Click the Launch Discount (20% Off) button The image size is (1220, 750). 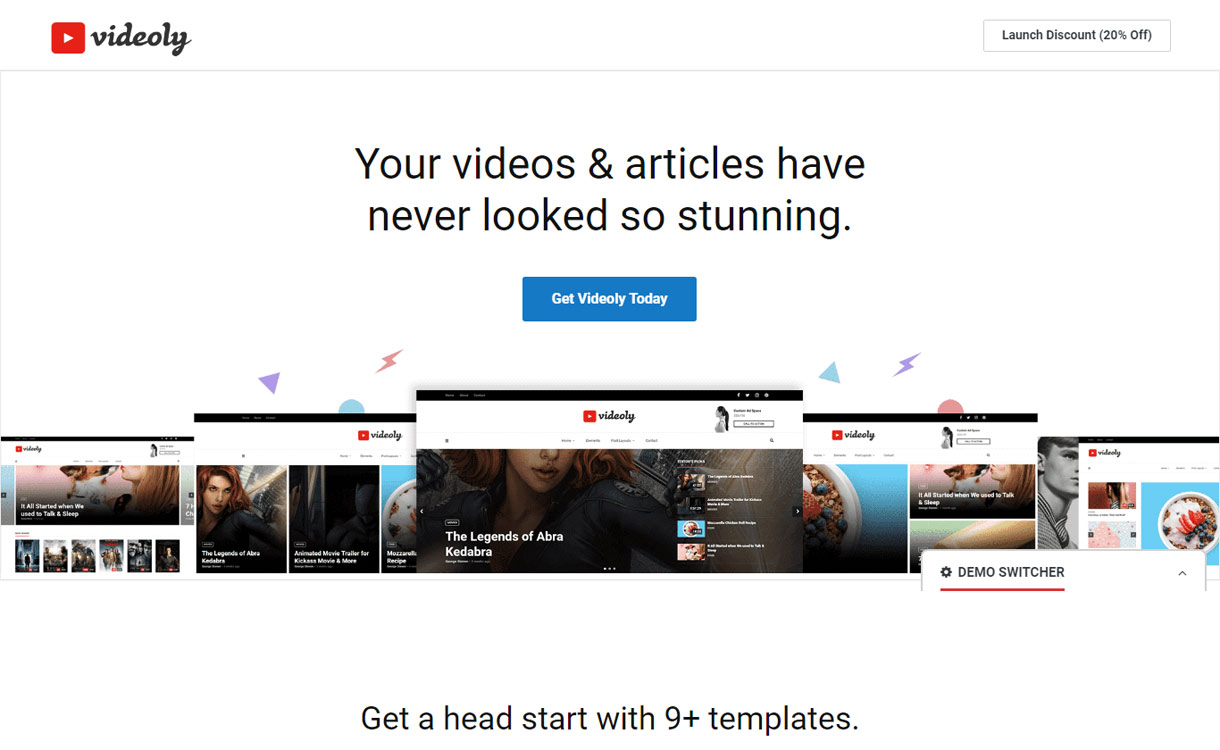tap(1076, 35)
